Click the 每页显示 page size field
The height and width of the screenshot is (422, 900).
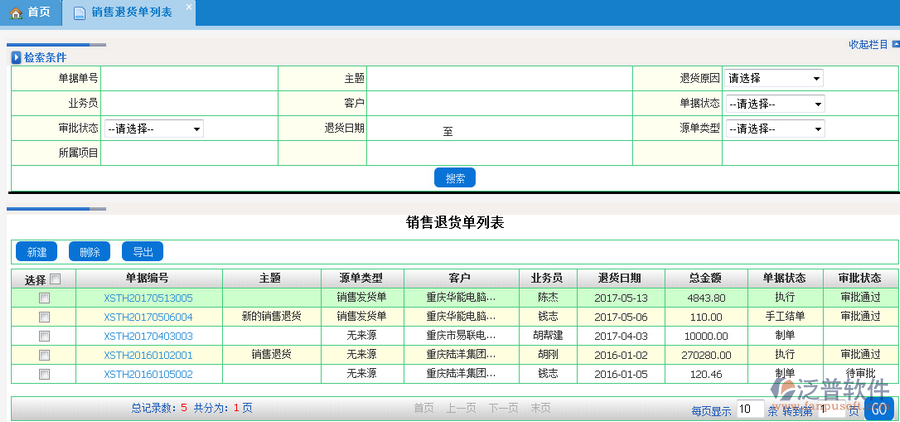[x=749, y=409]
